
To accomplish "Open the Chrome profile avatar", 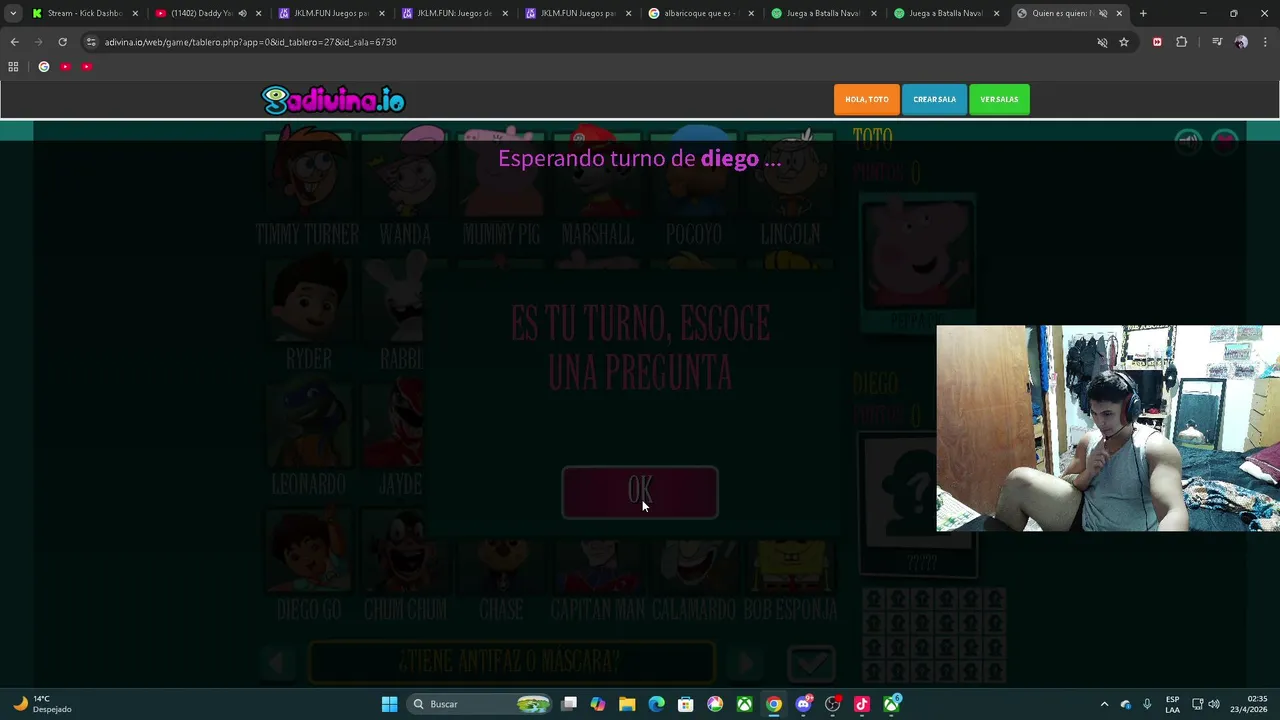I will 1241,42.
